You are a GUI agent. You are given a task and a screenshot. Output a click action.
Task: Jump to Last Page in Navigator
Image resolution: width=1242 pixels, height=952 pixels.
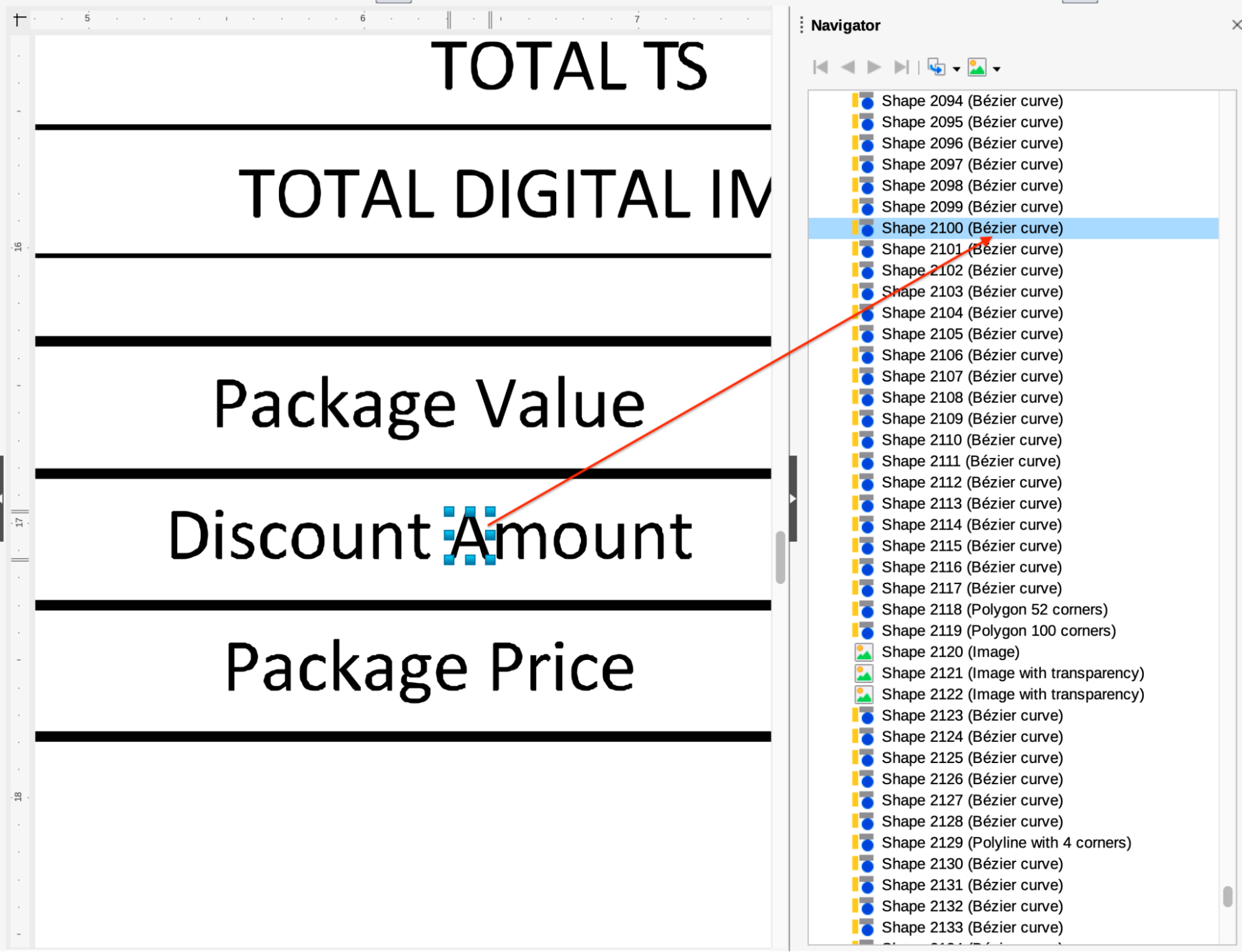(x=901, y=67)
